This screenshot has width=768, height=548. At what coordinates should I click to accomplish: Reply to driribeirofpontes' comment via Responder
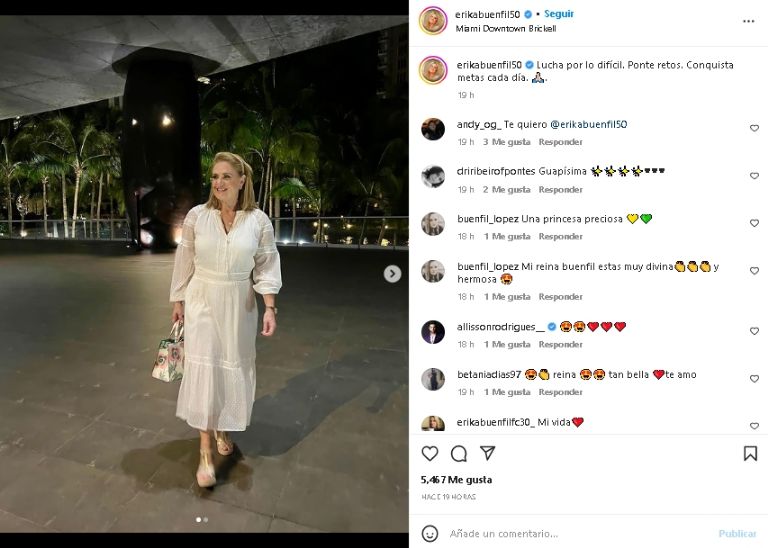pos(560,190)
